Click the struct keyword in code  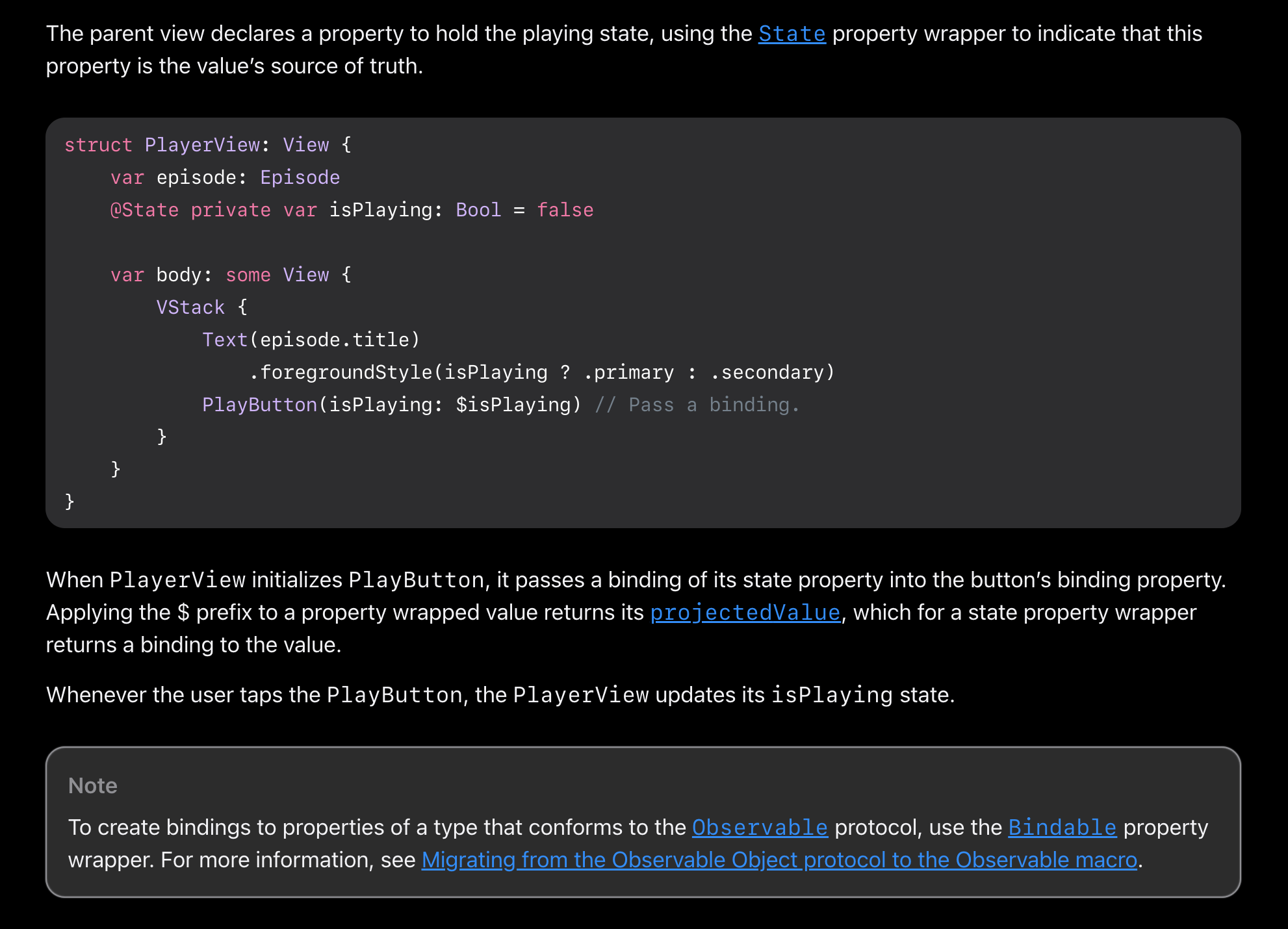coord(98,145)
